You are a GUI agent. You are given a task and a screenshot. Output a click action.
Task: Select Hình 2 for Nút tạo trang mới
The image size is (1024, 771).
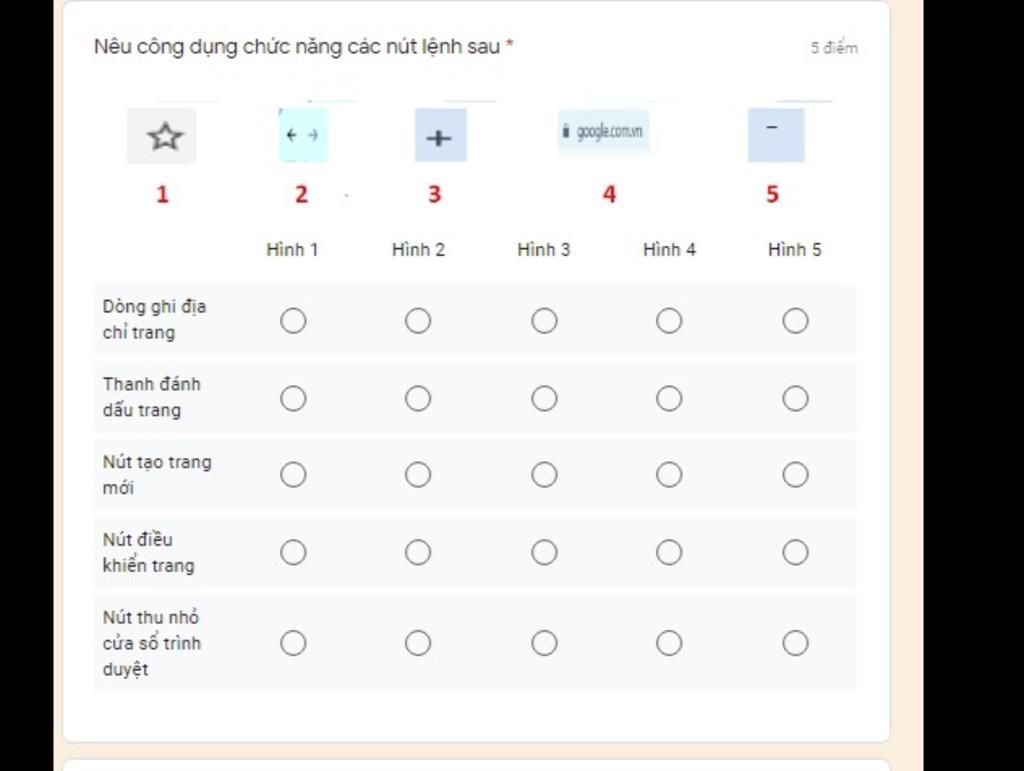pos(418,475)
